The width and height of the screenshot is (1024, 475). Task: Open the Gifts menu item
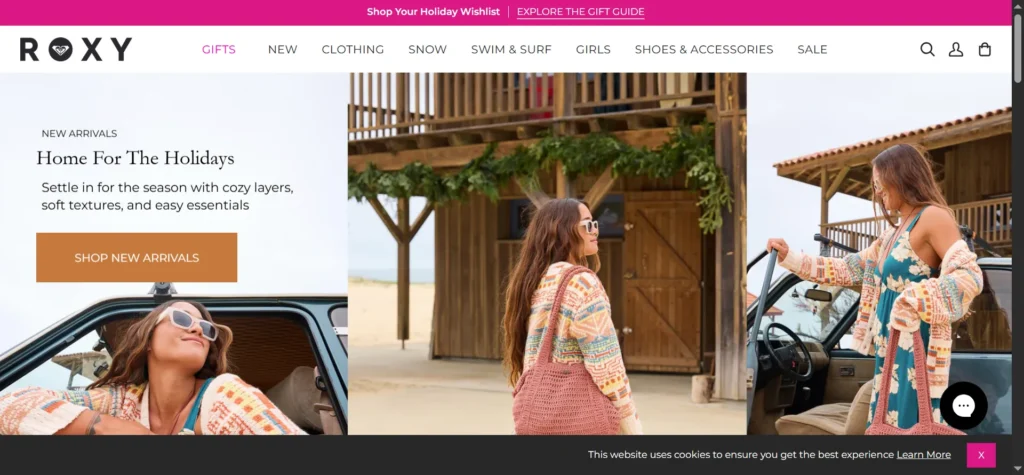(x=219, y=49)
